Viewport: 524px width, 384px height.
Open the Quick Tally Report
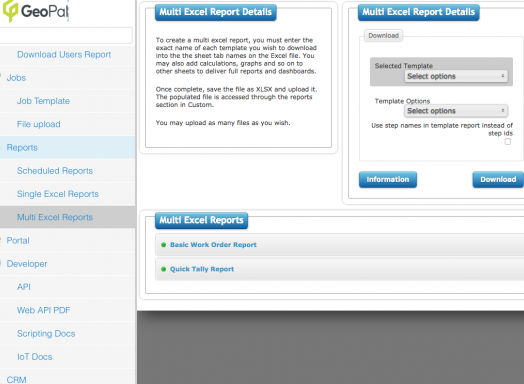click(202, 269)
